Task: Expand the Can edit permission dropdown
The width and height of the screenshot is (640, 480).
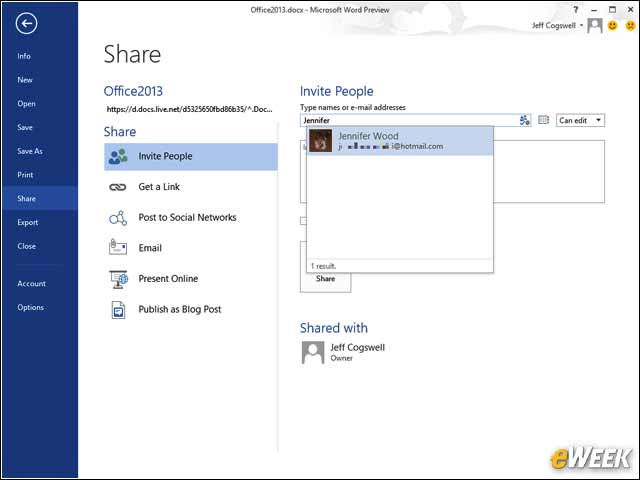Action: pyautogui.click(x=580, y=120)
